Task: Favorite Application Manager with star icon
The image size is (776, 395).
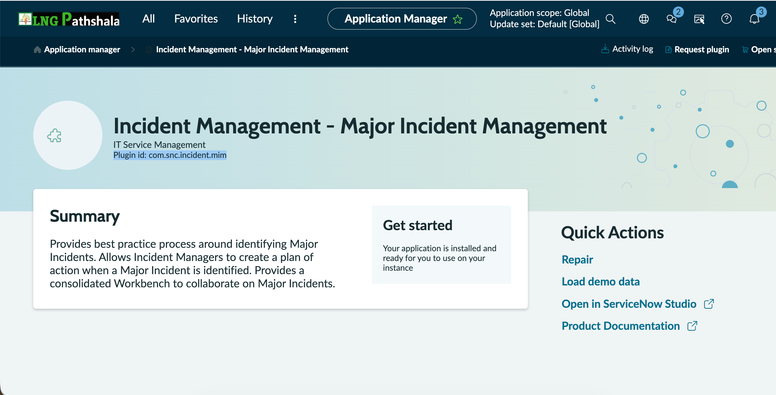Action: [x=458, y=19]
